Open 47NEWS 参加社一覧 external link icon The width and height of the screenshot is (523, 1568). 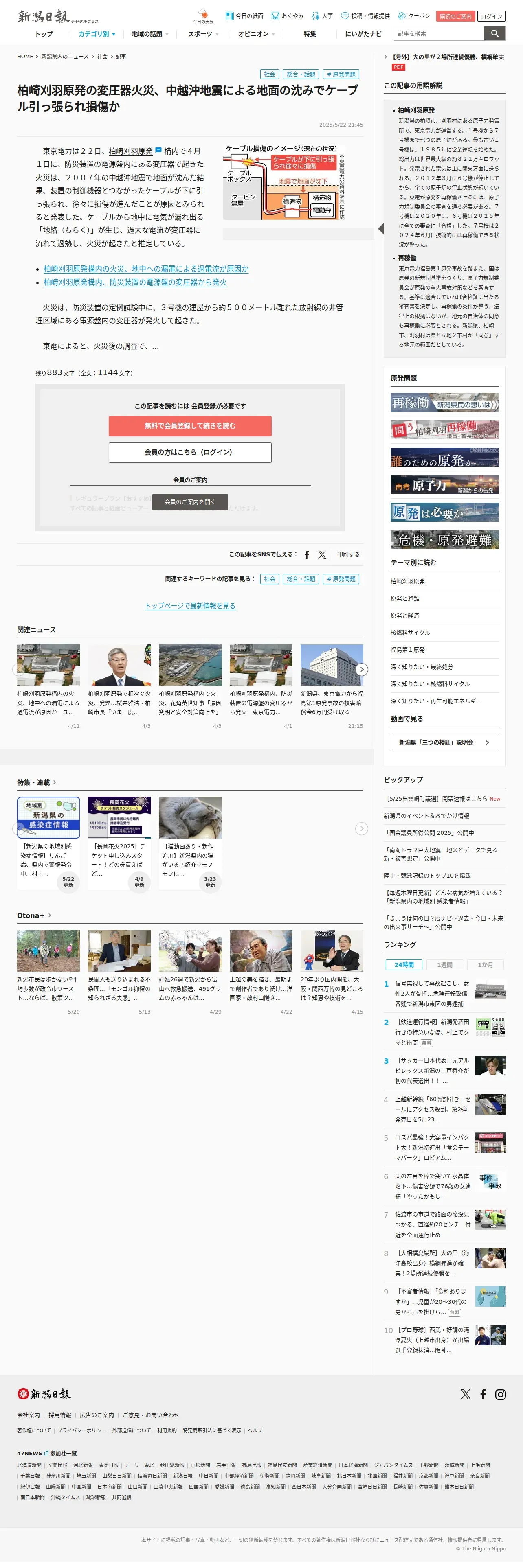46,1454
